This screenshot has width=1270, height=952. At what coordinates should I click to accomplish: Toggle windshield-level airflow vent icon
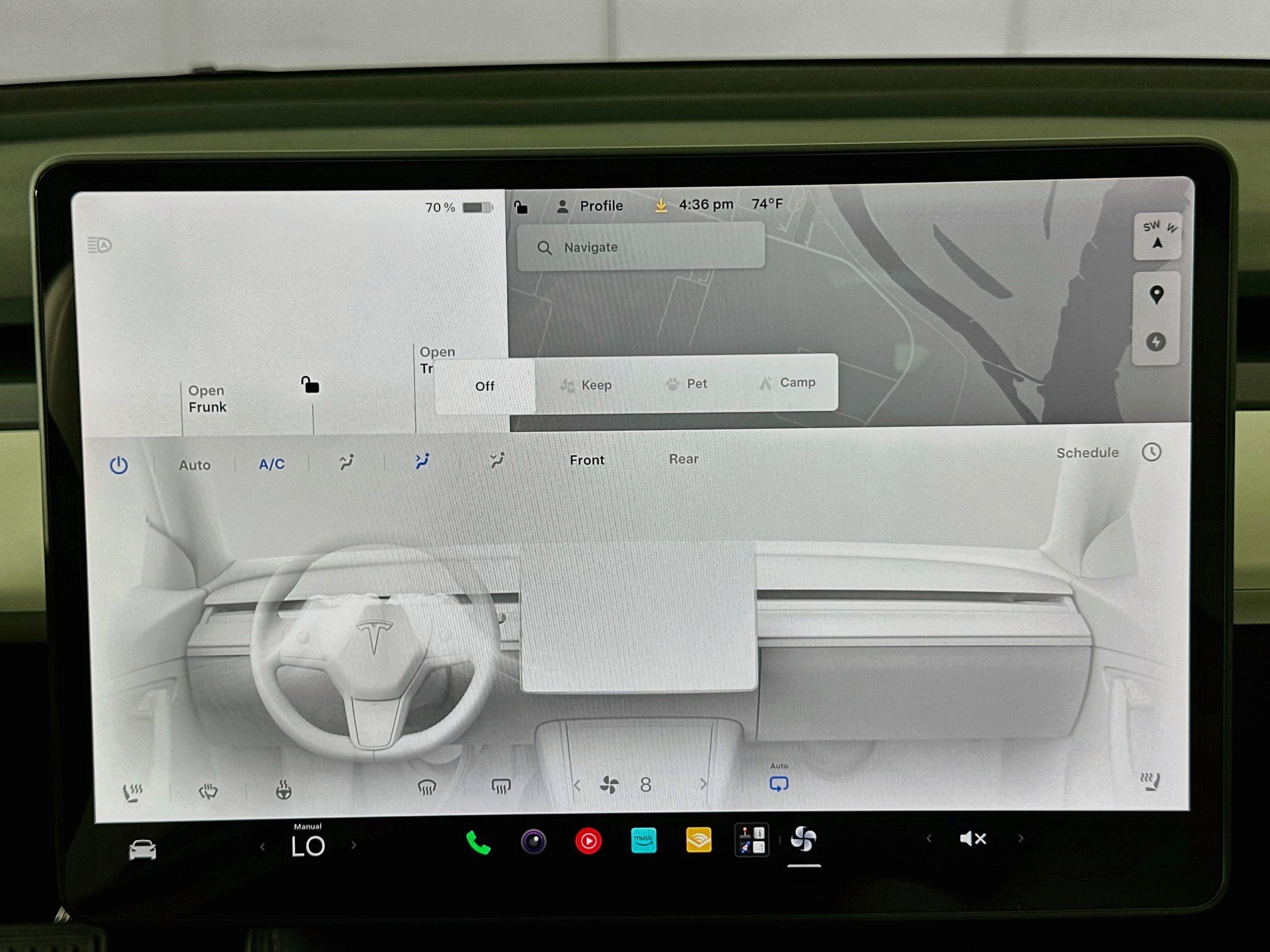(x=346, y=462)
